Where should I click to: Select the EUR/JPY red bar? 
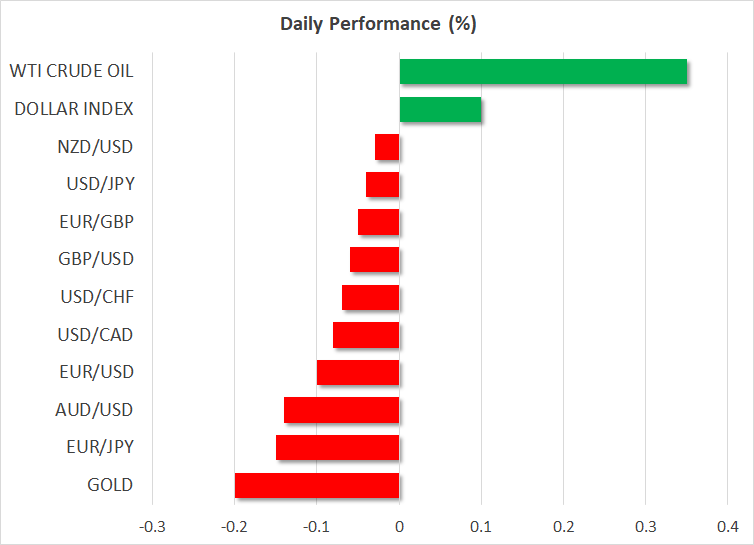point(338,447)
